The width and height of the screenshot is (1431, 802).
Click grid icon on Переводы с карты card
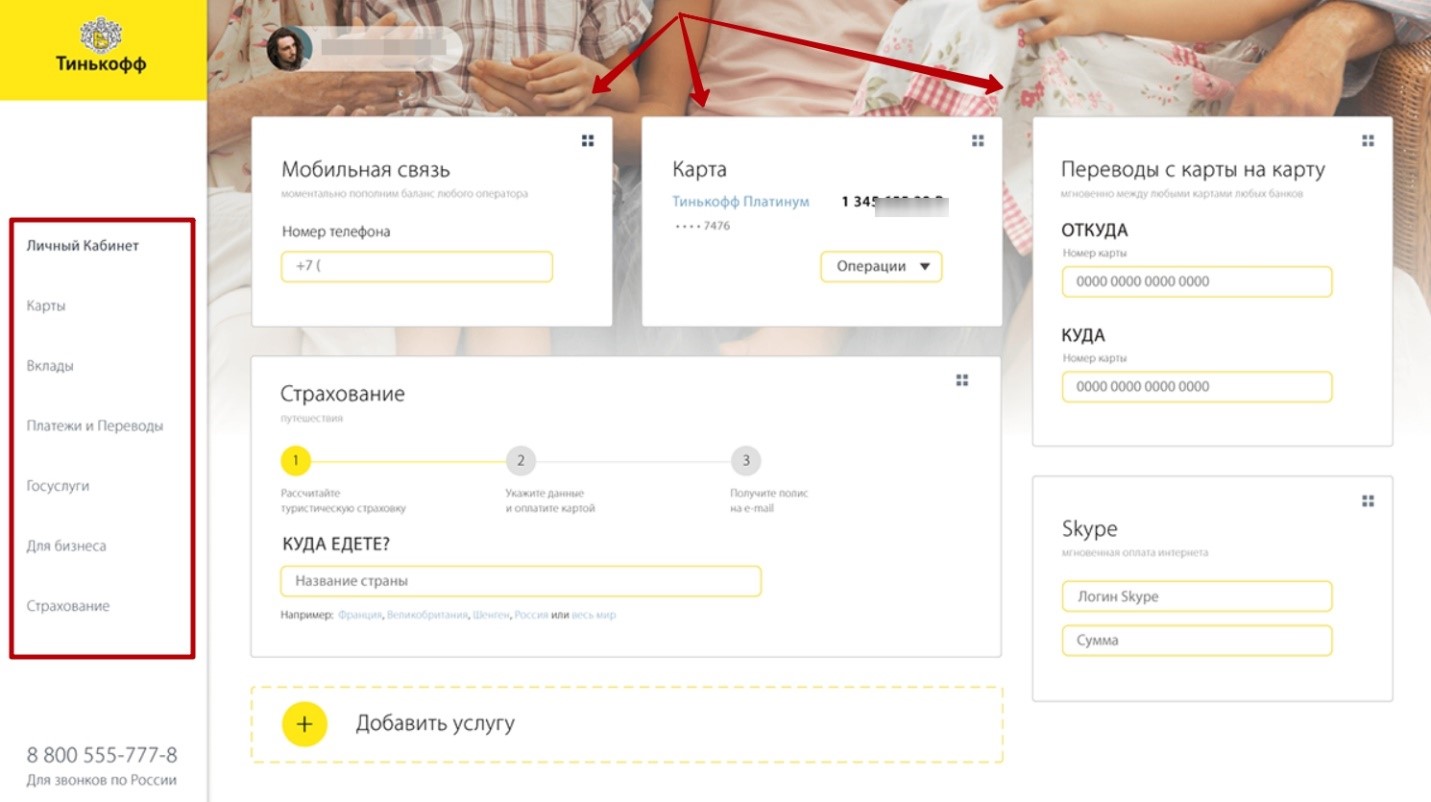click(1368, 141)
